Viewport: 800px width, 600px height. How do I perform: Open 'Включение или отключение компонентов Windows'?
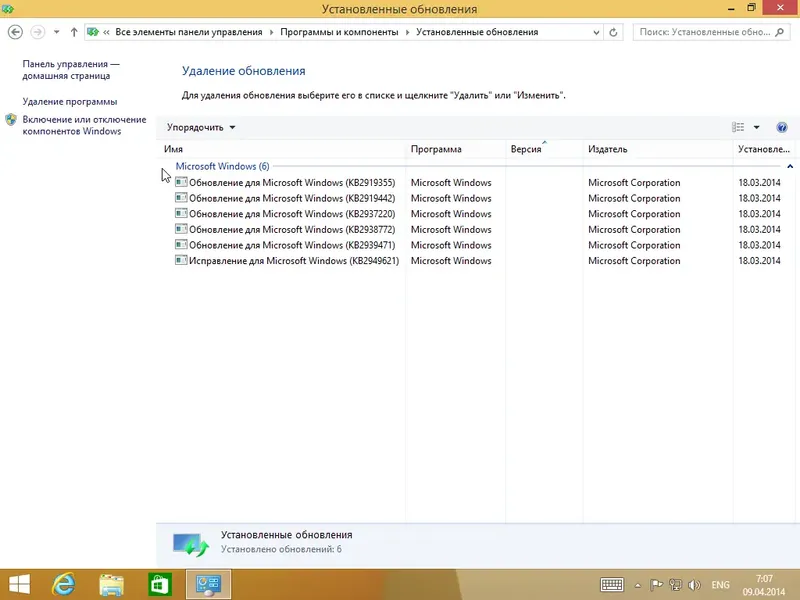pyautogui.click(x=84, y=125)
